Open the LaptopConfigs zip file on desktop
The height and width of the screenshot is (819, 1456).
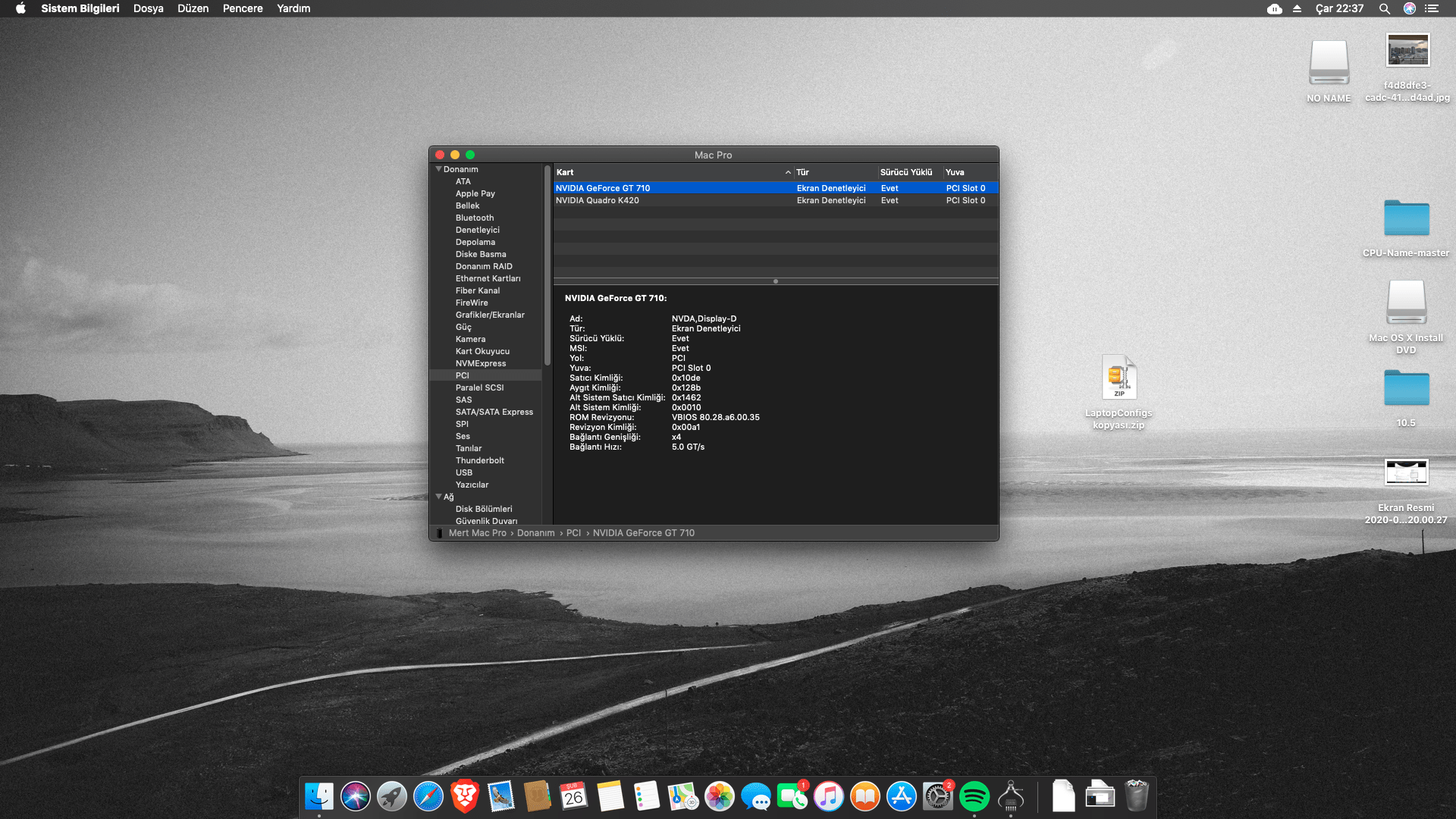[1119, 378]
